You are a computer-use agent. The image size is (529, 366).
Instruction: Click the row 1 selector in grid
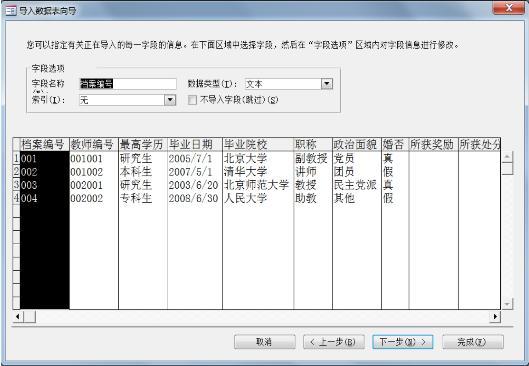16,159
